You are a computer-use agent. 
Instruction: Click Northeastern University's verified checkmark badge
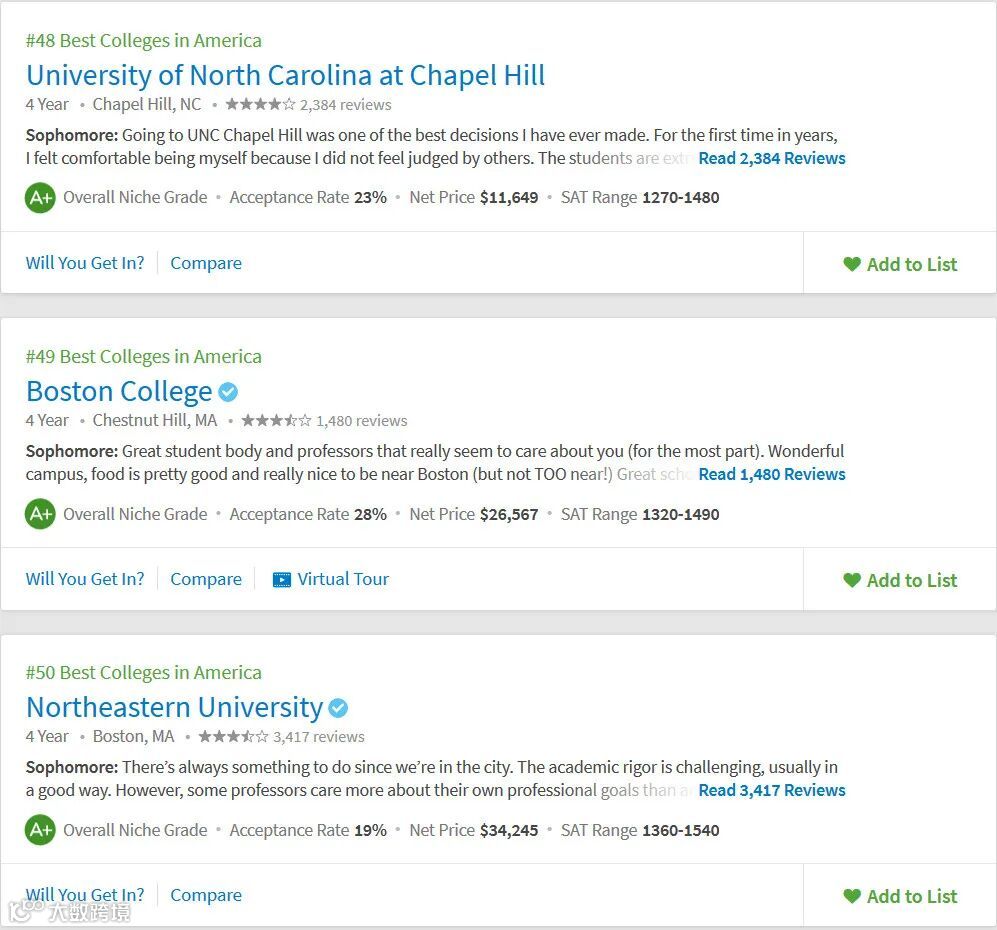tap(338, 708)
